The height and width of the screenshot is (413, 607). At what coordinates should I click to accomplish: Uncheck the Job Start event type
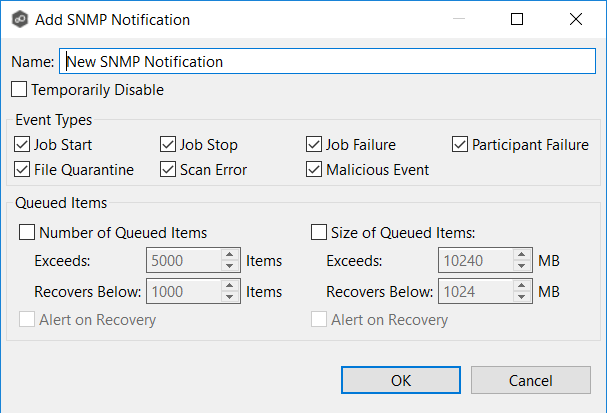(22, 144)
